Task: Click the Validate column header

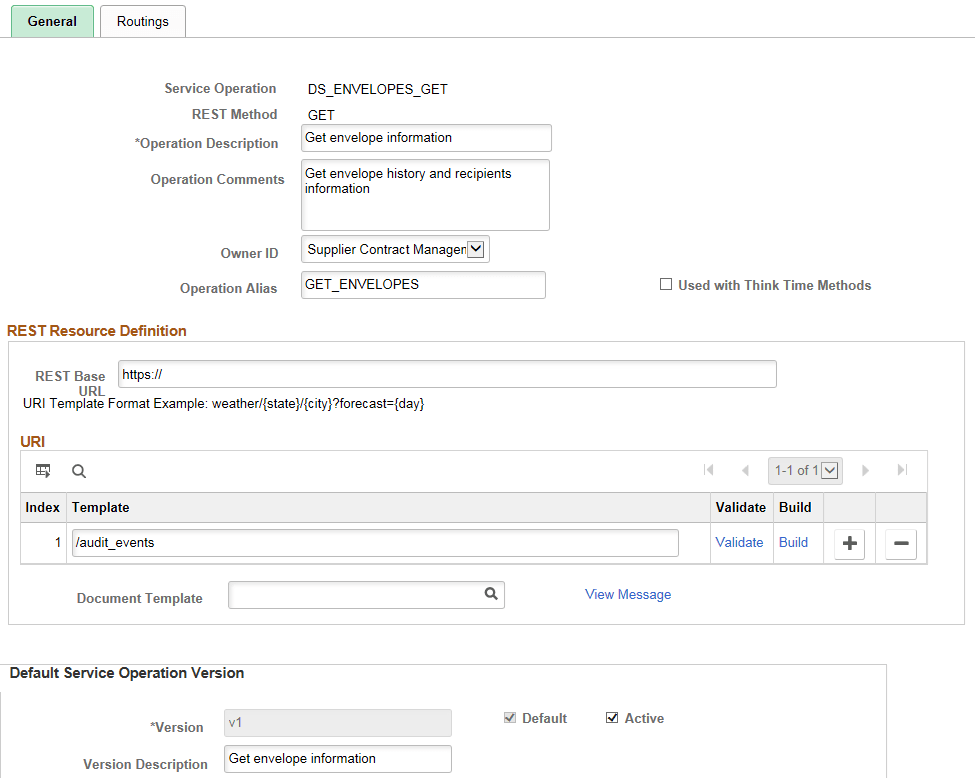Action: (x=741, y=507)
